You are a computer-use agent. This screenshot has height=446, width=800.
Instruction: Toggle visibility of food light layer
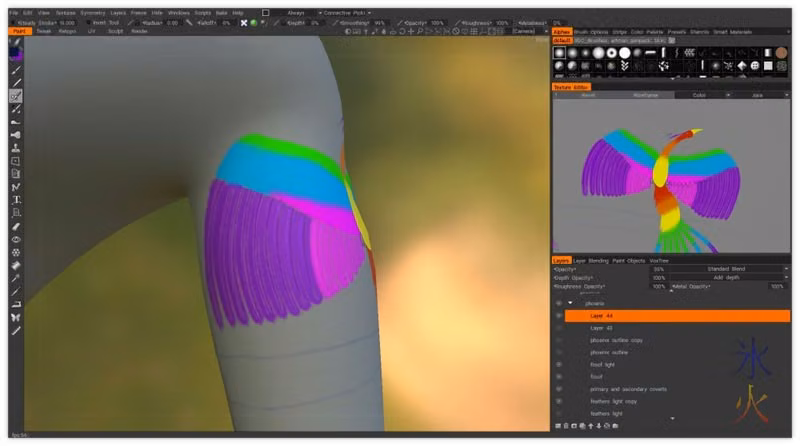[x=559, y=365]
